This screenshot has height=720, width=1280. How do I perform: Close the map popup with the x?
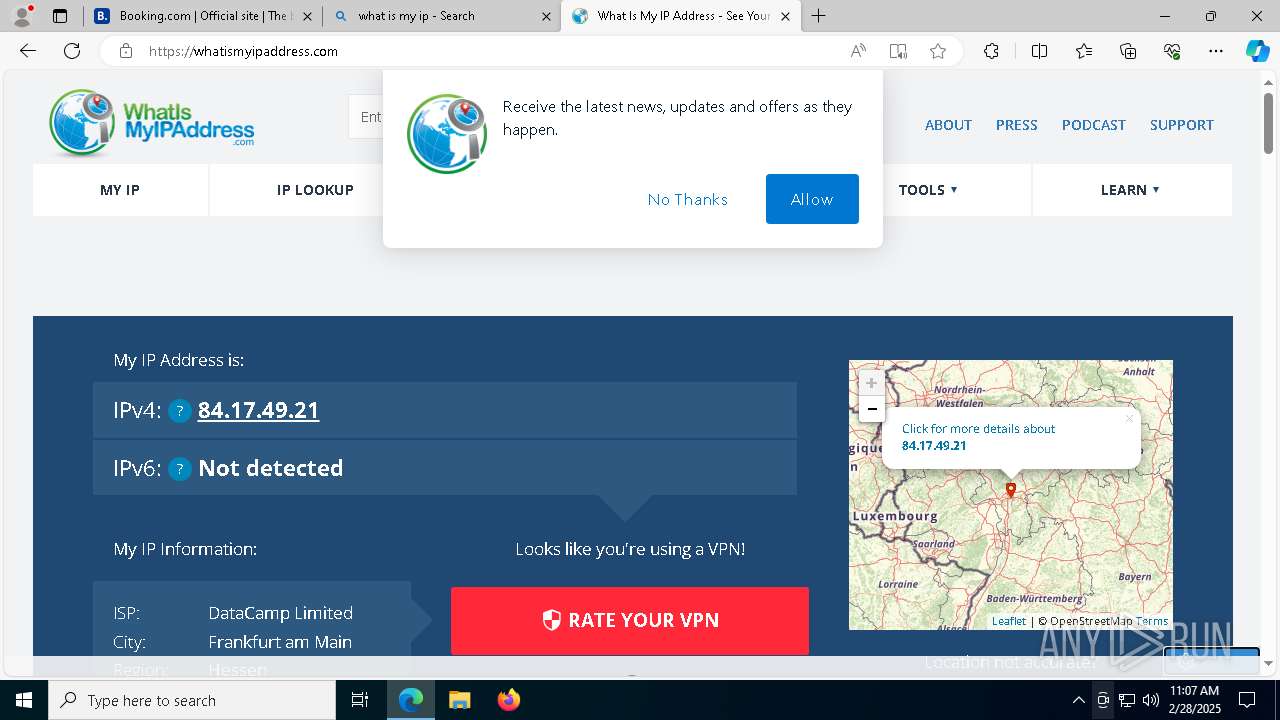click(1129, 418)
